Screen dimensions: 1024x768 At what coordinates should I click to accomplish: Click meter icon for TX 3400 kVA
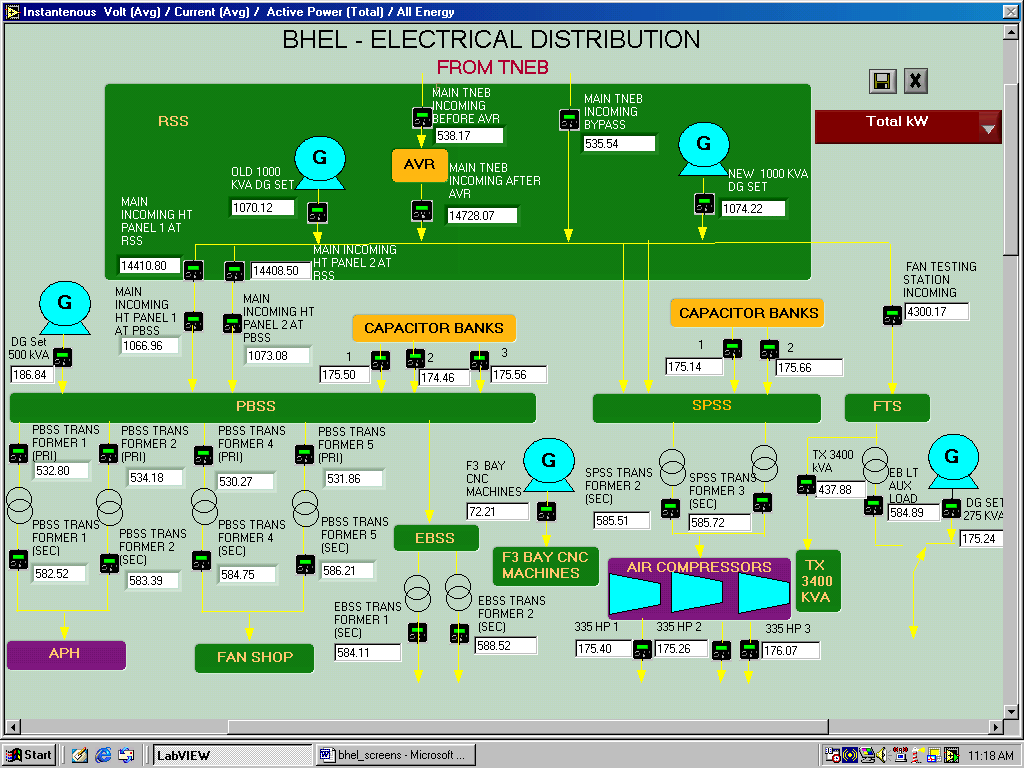click(807, 485)
